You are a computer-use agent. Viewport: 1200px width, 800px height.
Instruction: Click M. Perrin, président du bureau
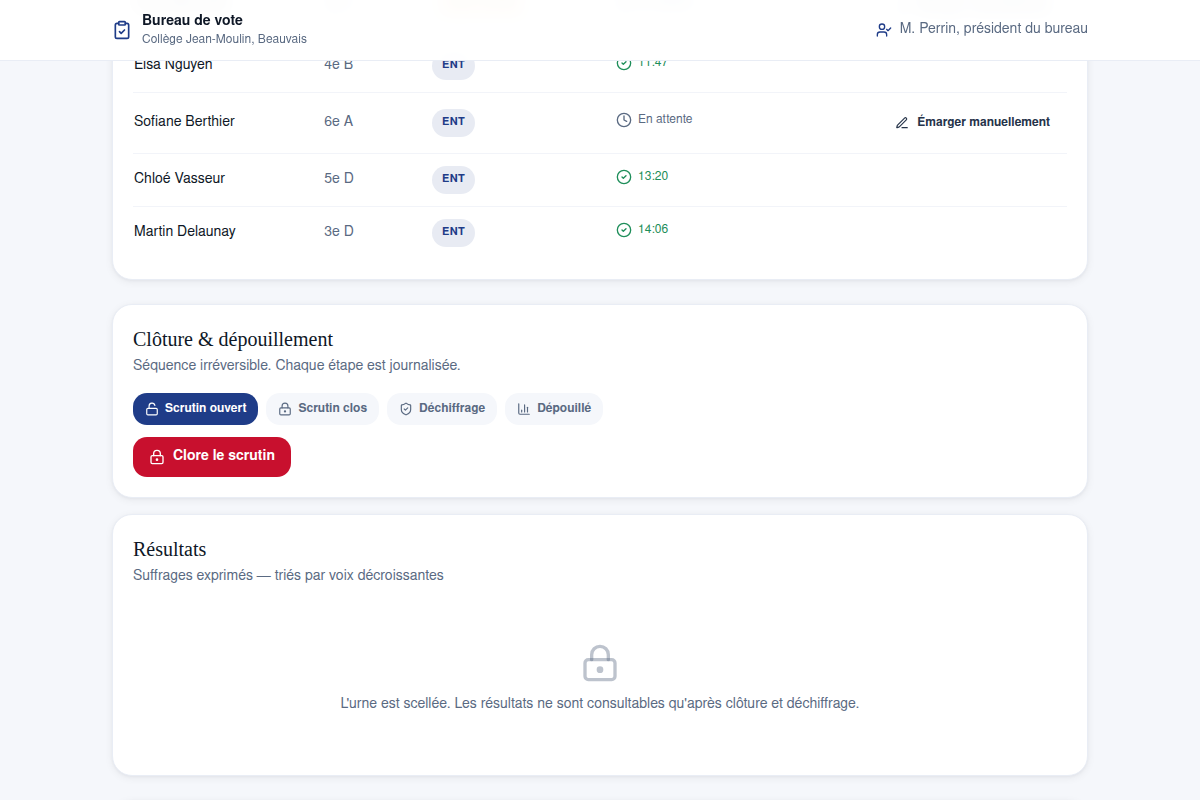point(993,29)
